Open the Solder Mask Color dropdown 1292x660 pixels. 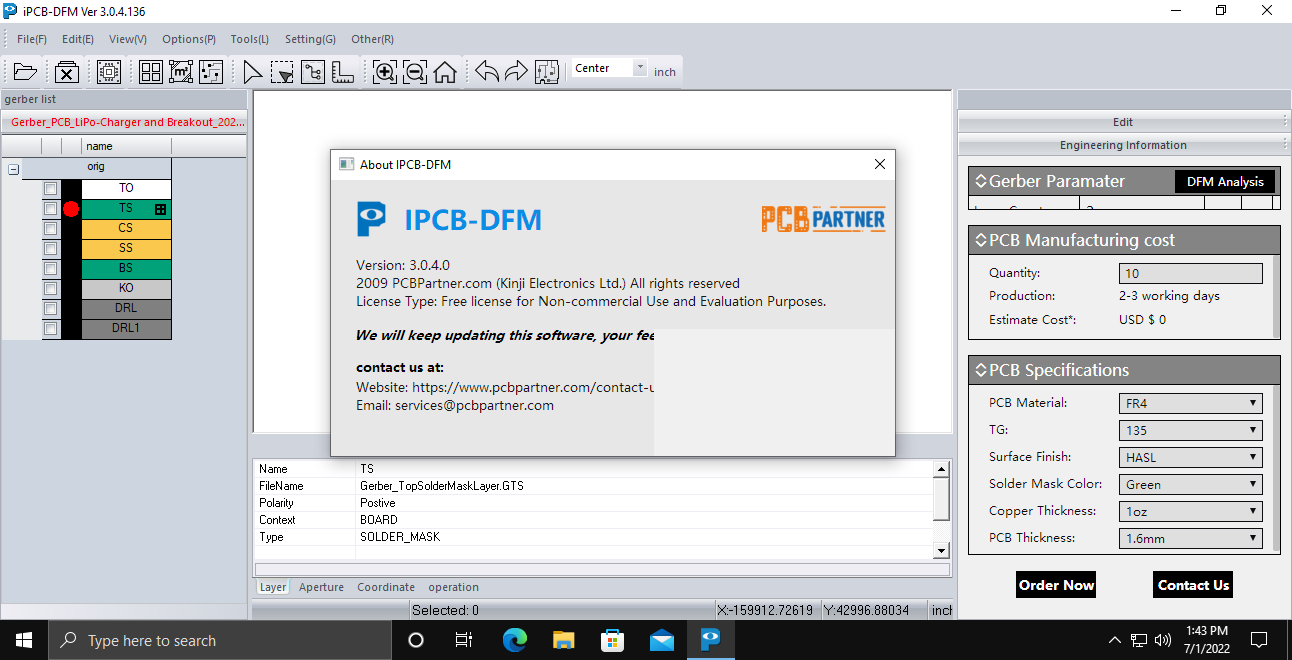(x=1190, y=484)
